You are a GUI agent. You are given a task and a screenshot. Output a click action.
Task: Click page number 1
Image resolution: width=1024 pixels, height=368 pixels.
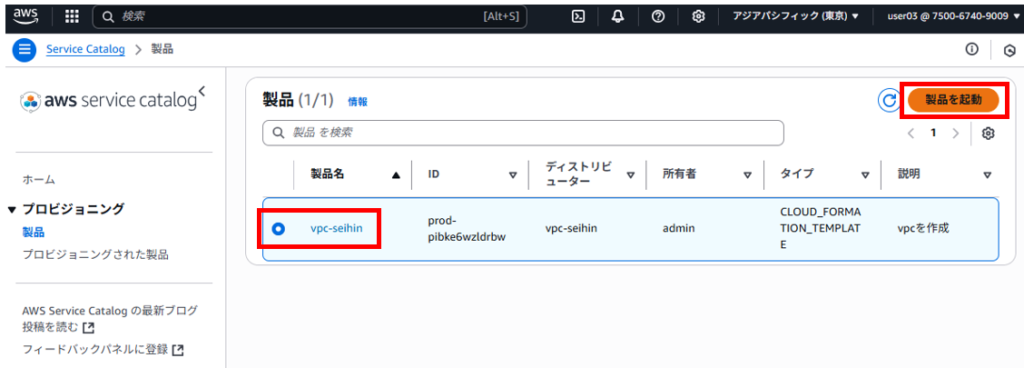point(934,133)
